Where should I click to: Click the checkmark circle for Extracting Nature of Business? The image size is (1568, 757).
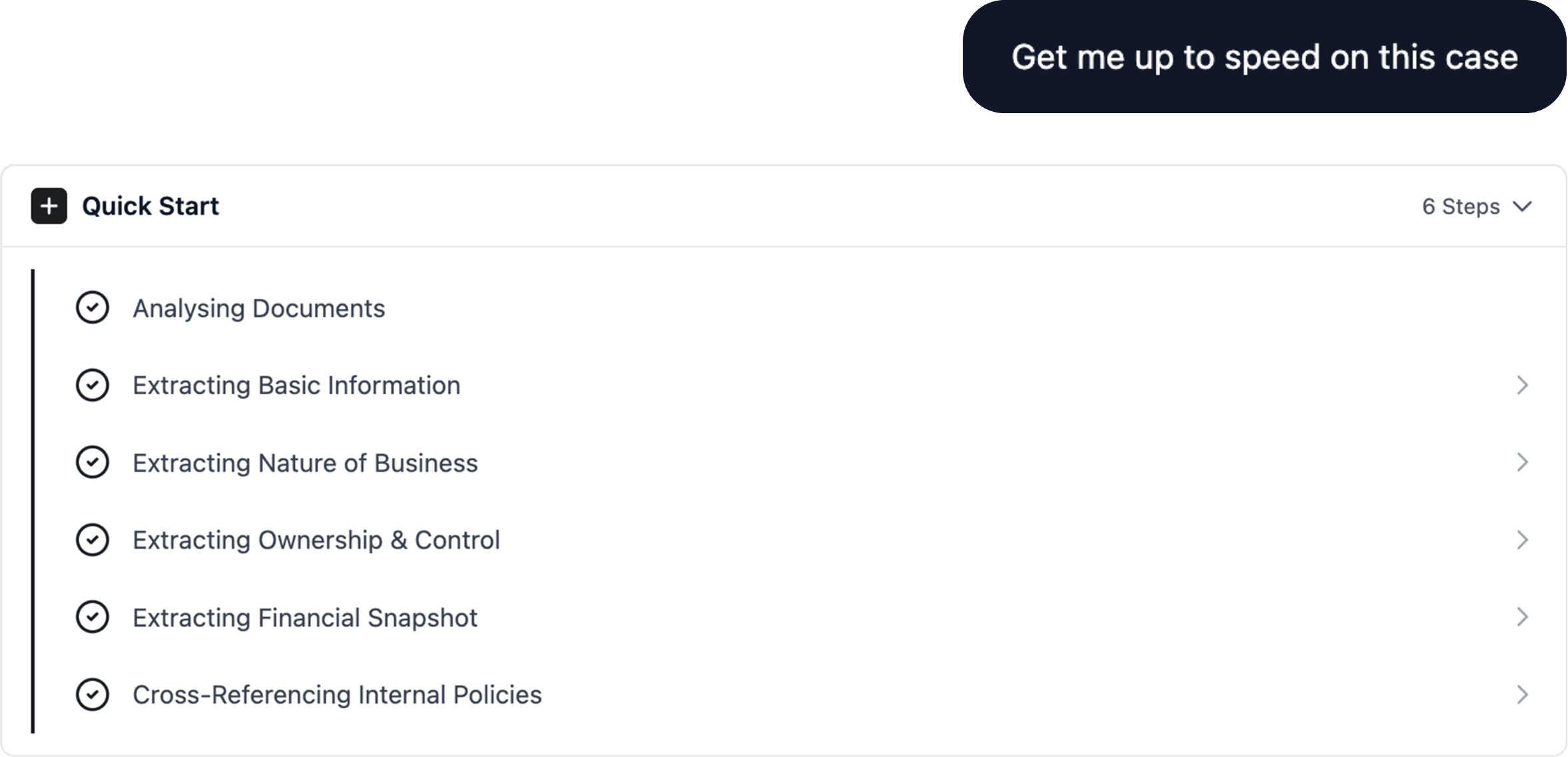pyautogui.click(x=92, y=463)
